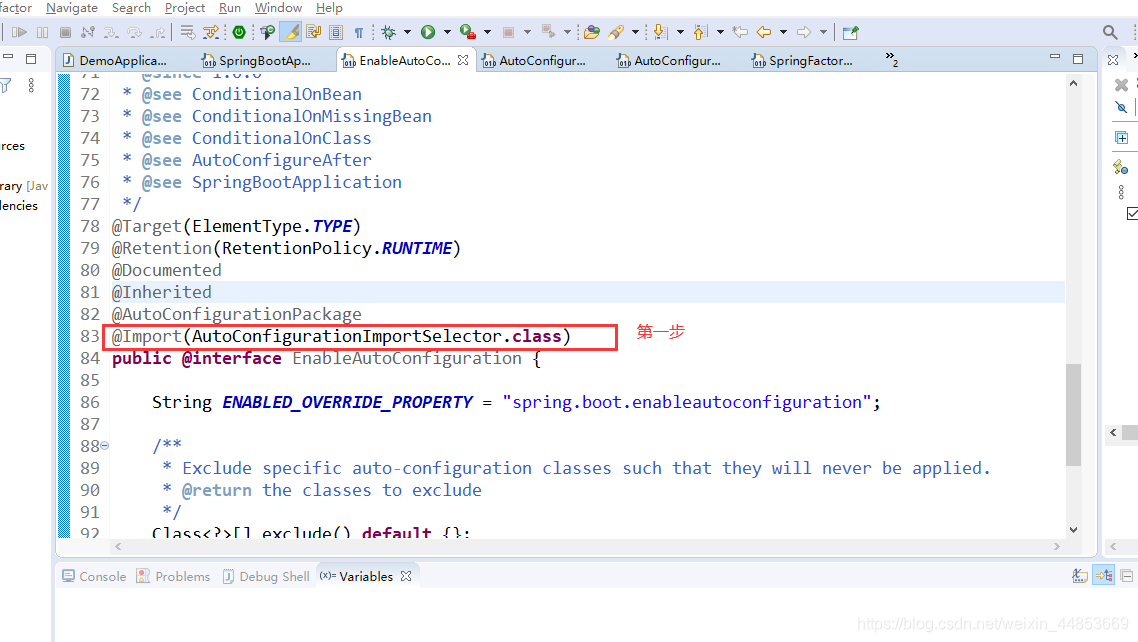This screenshot has width=1138, height=642.
Task: Minimize the editor area
Action: coord(1055,57)
